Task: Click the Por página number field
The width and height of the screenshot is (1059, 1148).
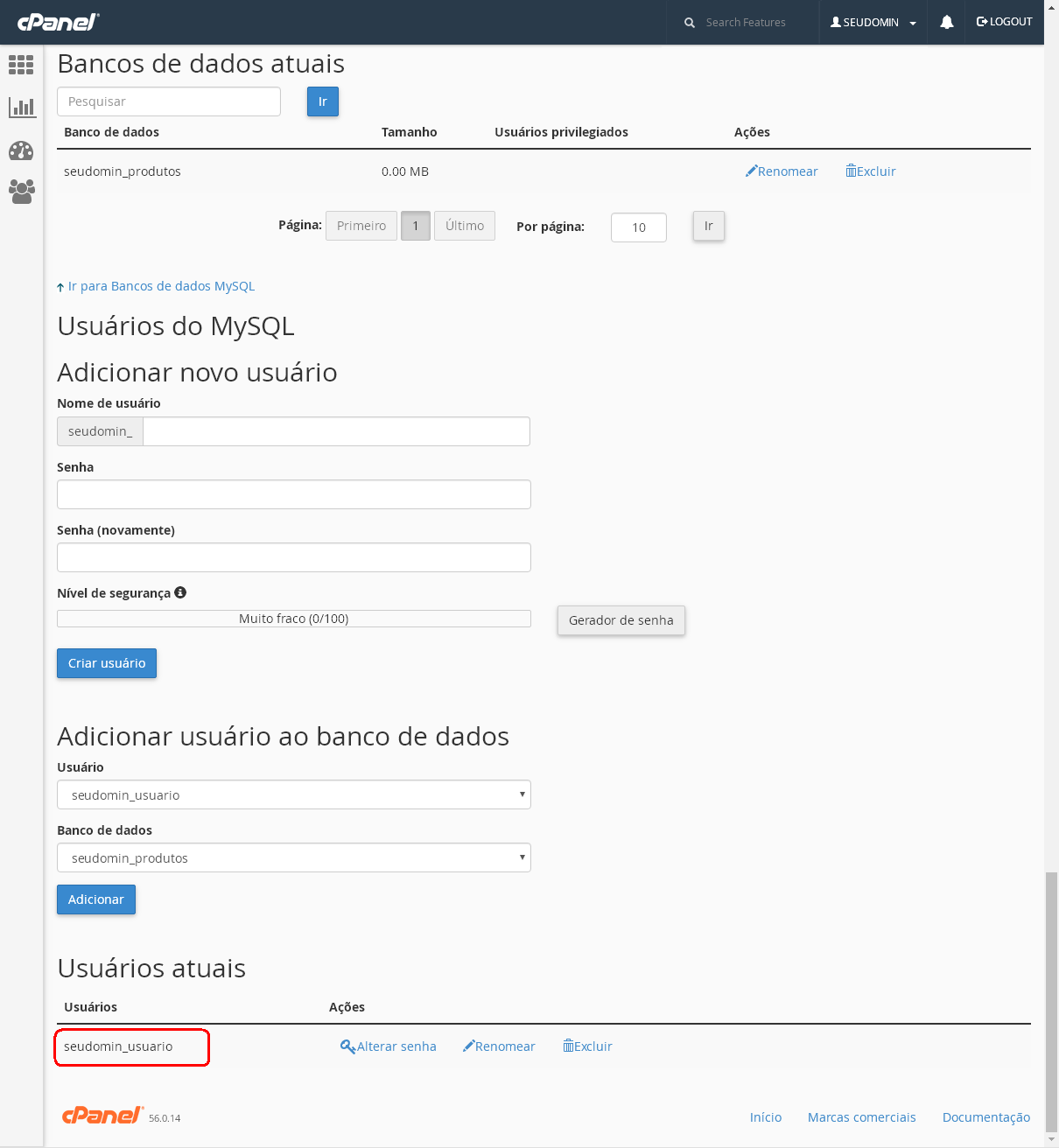Action: tap(639, 227)
